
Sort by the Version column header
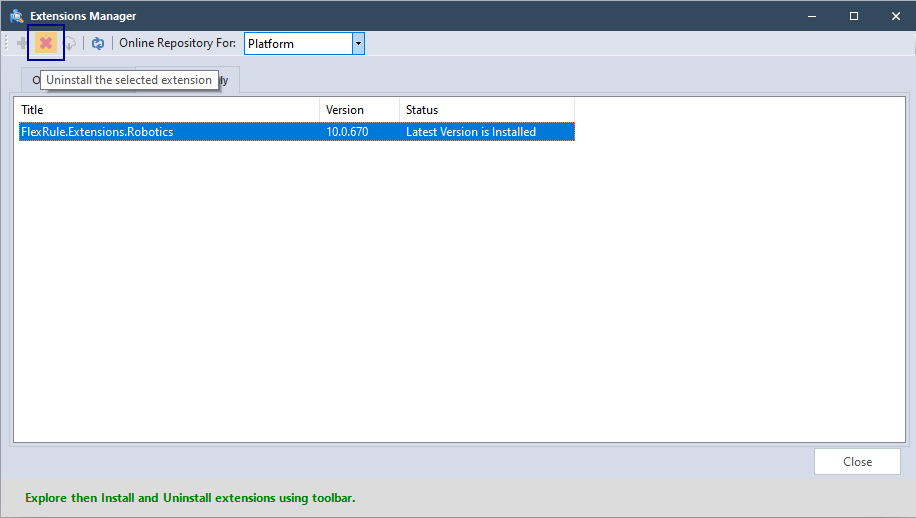359,110
